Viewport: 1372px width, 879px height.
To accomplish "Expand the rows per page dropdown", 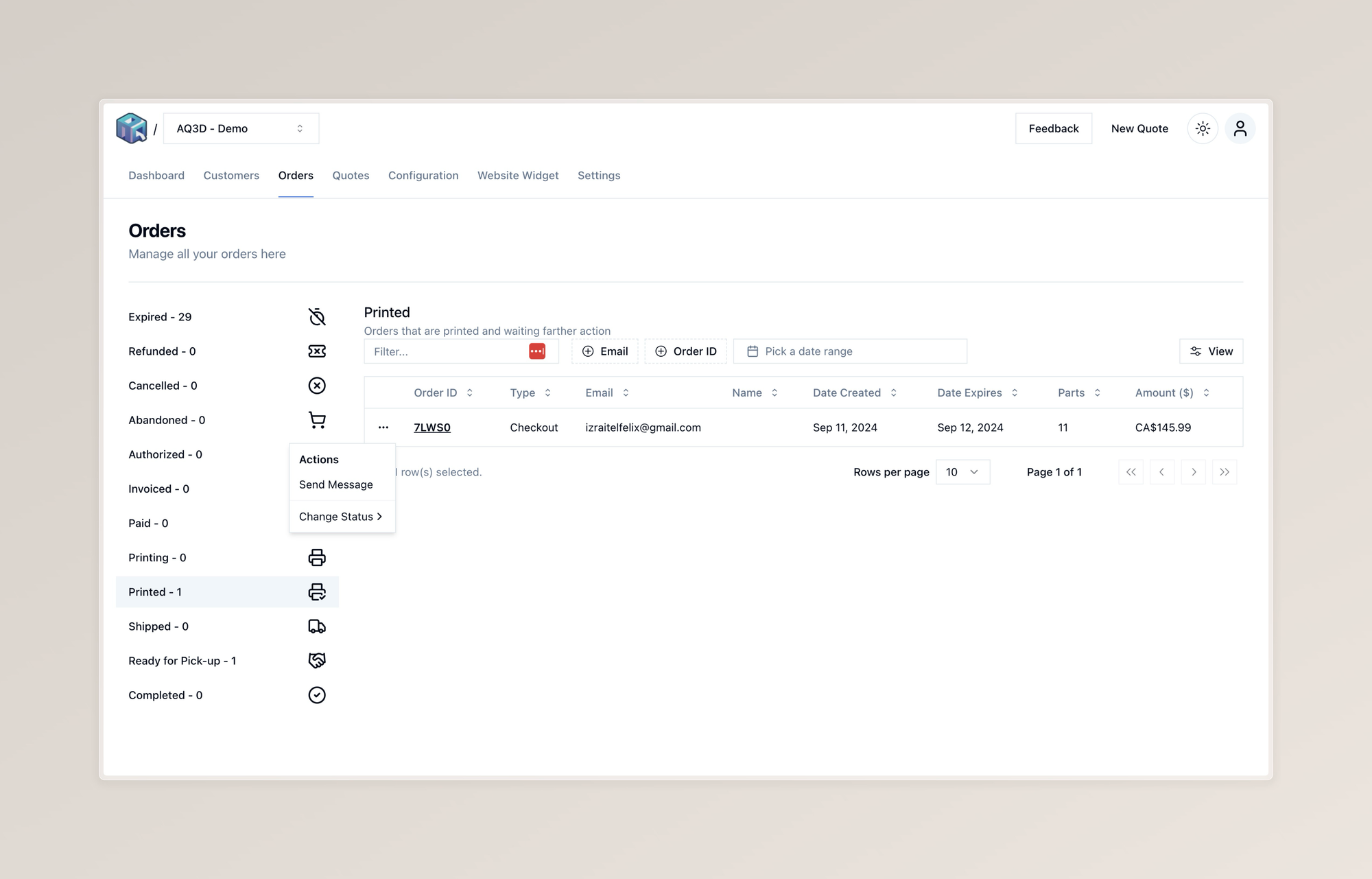I will [x=962, y=472].
